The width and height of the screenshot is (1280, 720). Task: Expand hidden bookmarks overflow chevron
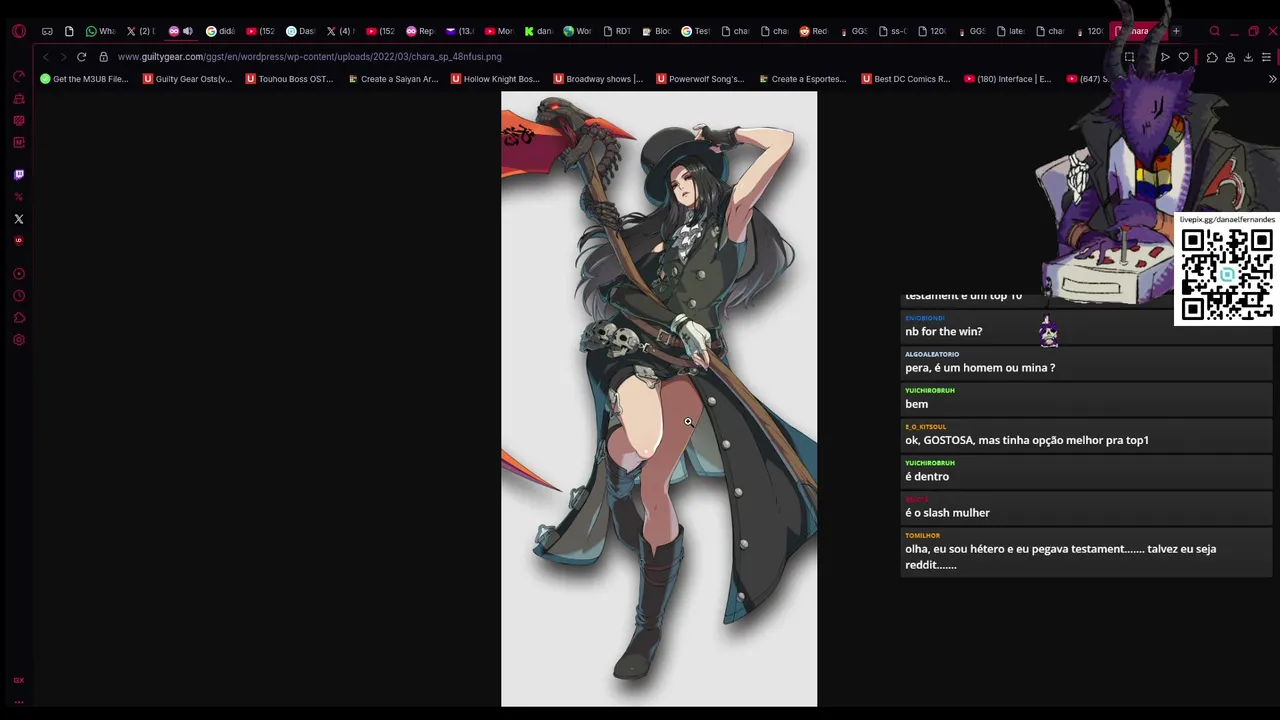pyautogui.click(x=1272, y=79)
